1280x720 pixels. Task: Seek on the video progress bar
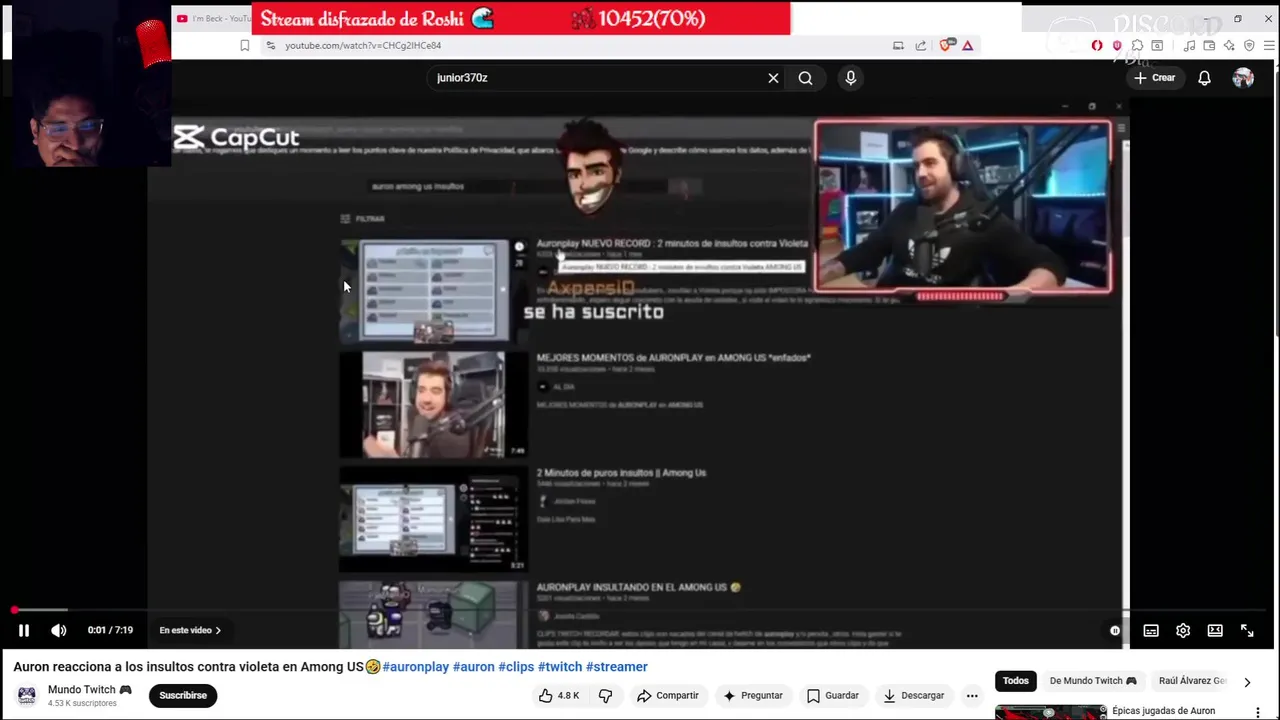(640, 610)
